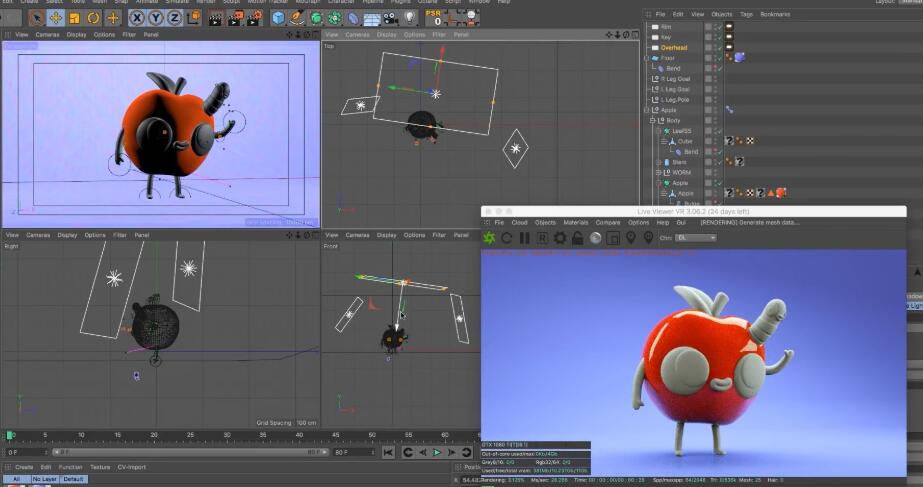The height and width of the screenshot is (487, 923).
Task: Toggle visibility dots for Key light
Action: coord(716,37)
